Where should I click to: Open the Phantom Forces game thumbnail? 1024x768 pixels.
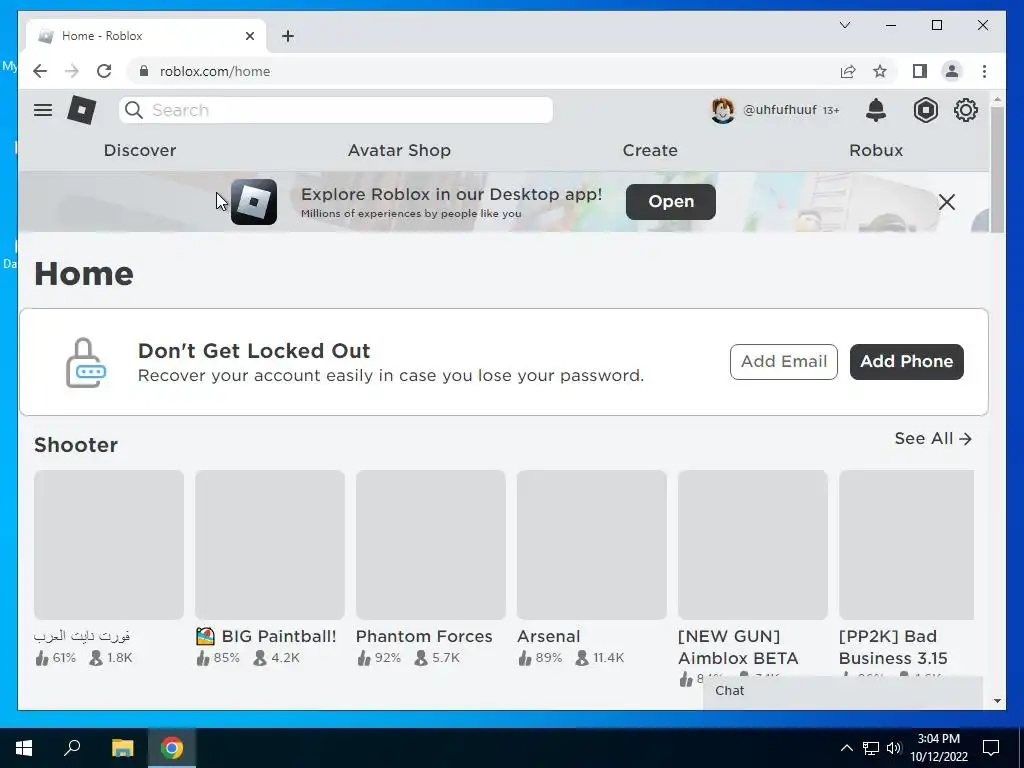[431, 545]
